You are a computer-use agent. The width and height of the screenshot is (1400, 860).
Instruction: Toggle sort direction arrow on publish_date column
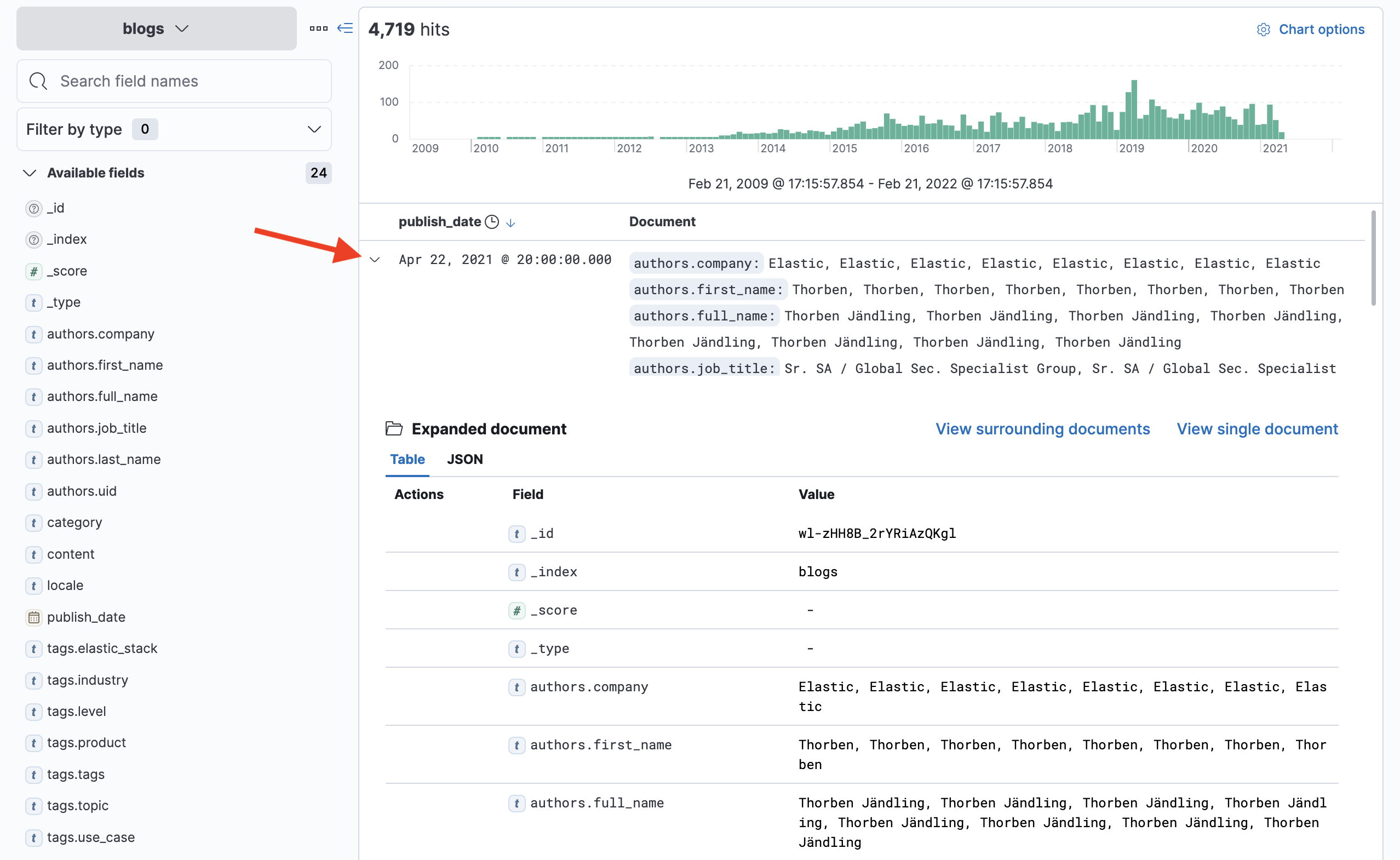pyautogui.click(x=510, y=222)
